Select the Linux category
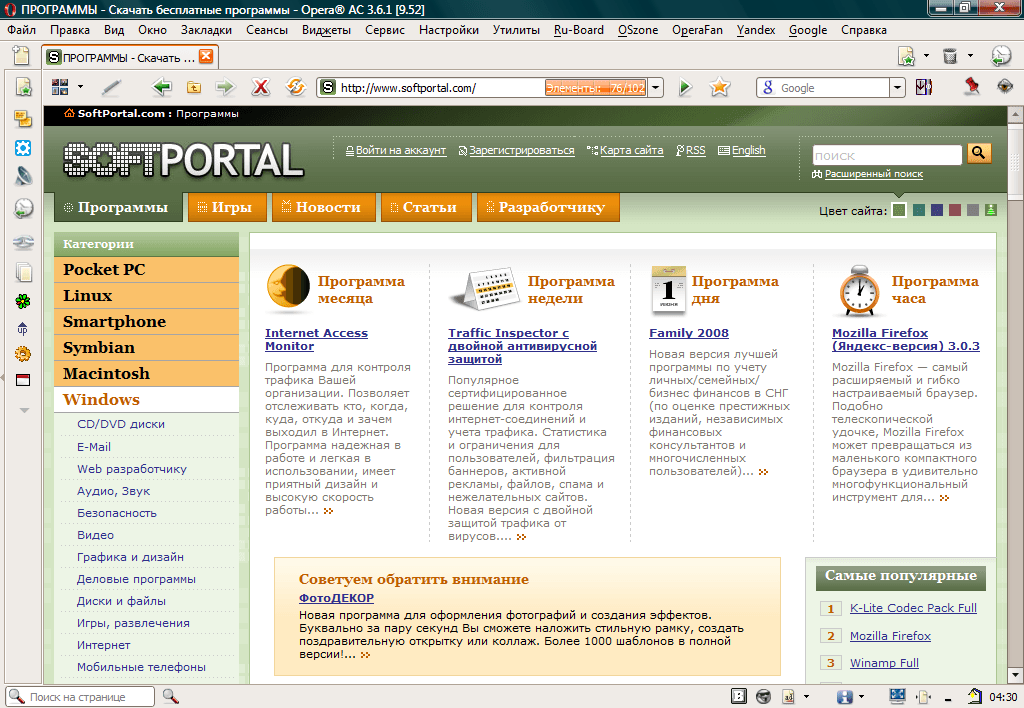This screenshot has width=1024, height=708. click(146, 295)
